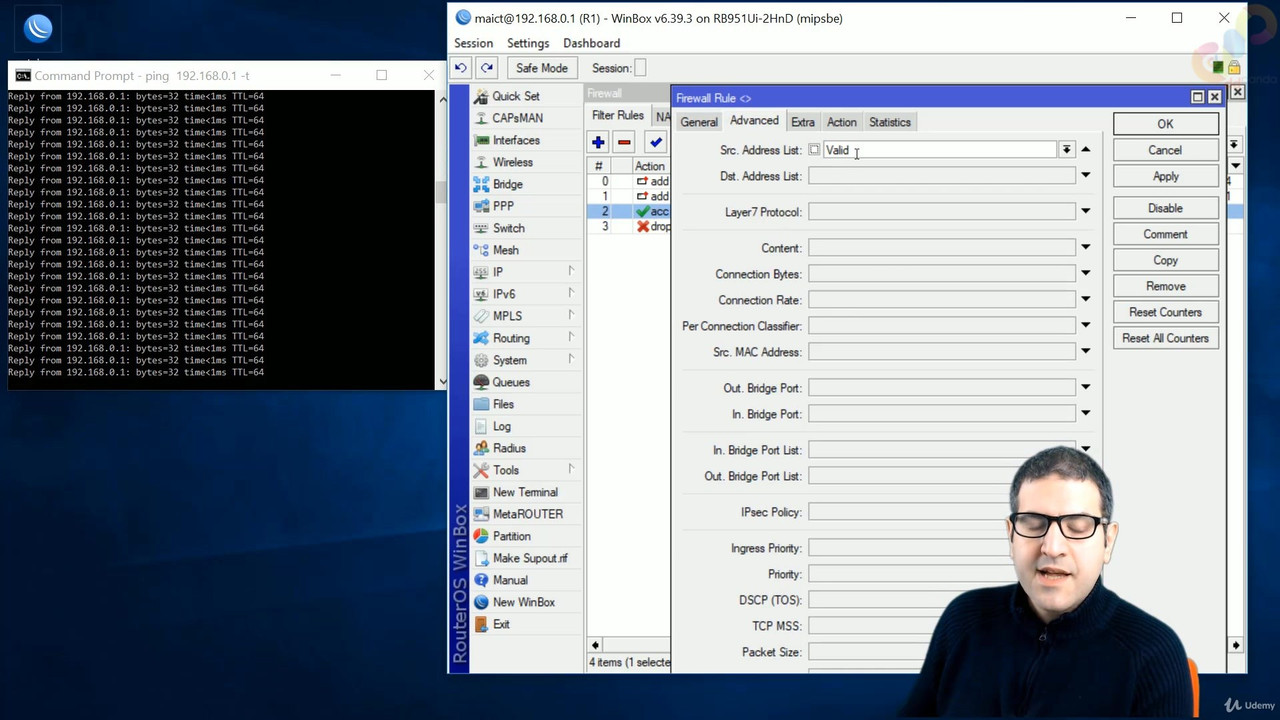
Task: Click Src. Address List input field
Action: [x=939, y=150]
